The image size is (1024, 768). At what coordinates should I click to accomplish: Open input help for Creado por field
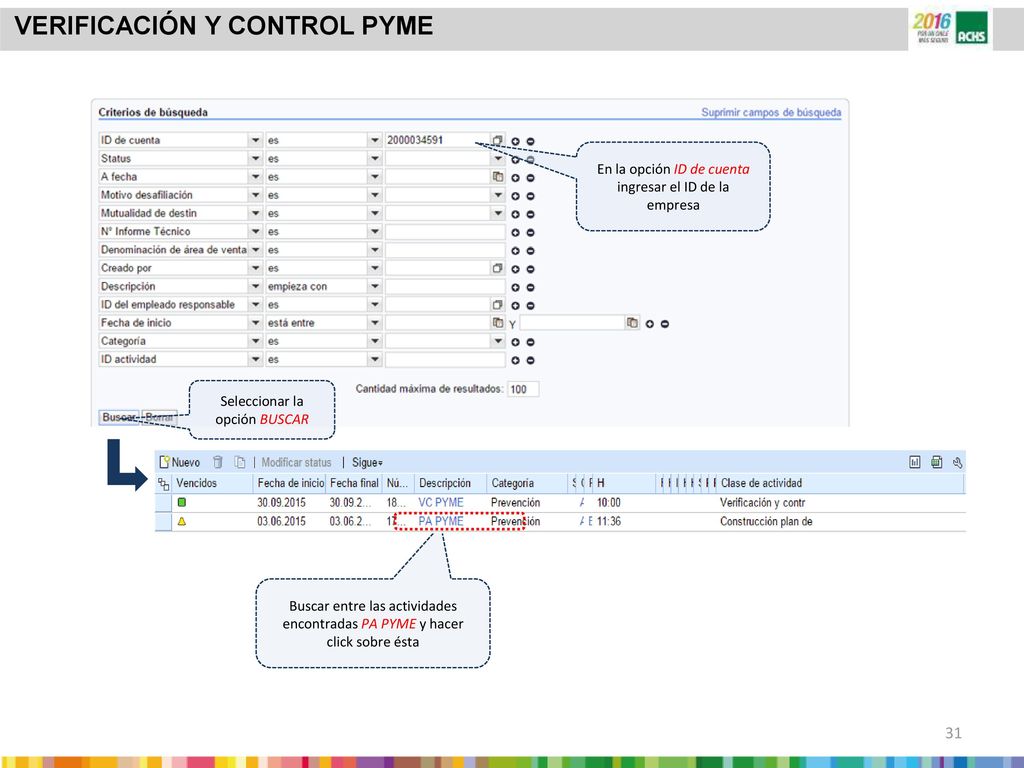(x=498, y=268)
